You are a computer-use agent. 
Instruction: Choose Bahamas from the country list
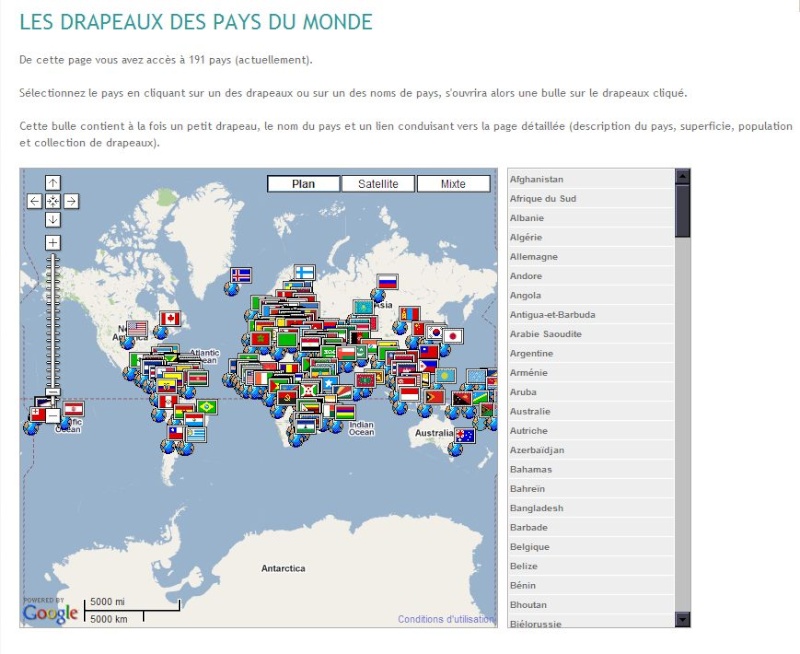[591, 470]
